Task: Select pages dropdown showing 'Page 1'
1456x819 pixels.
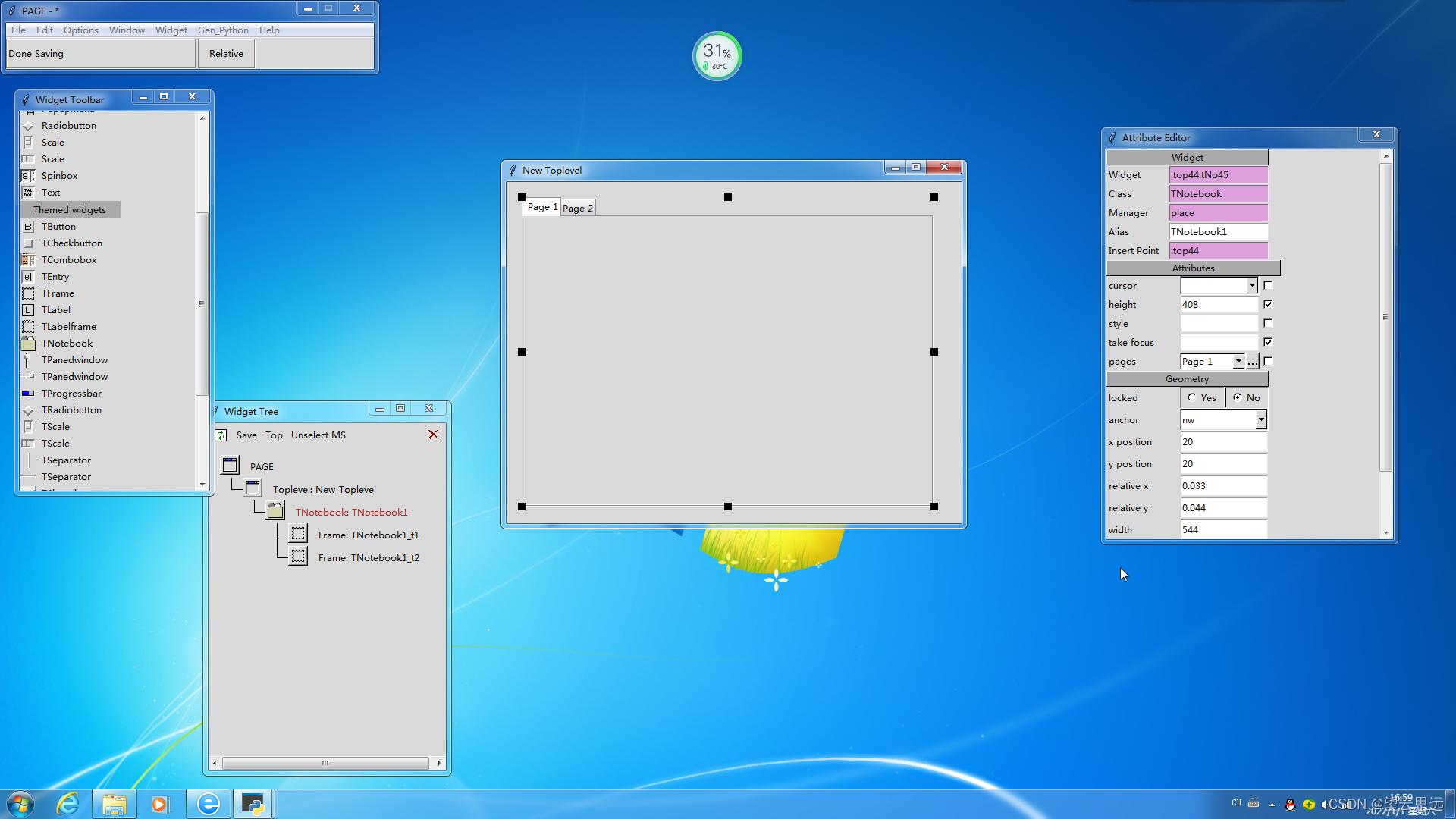Action: (1211, 361)
